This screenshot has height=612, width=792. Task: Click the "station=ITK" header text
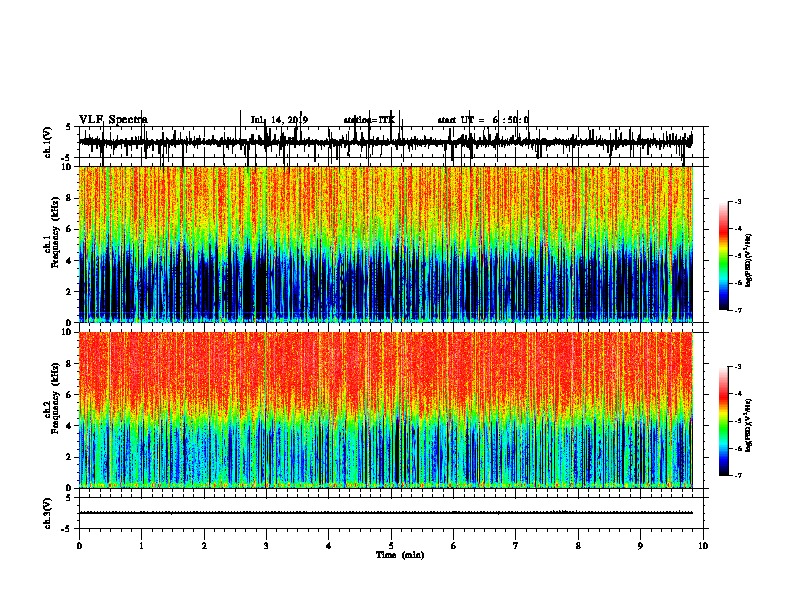click(x=369, y=120)
